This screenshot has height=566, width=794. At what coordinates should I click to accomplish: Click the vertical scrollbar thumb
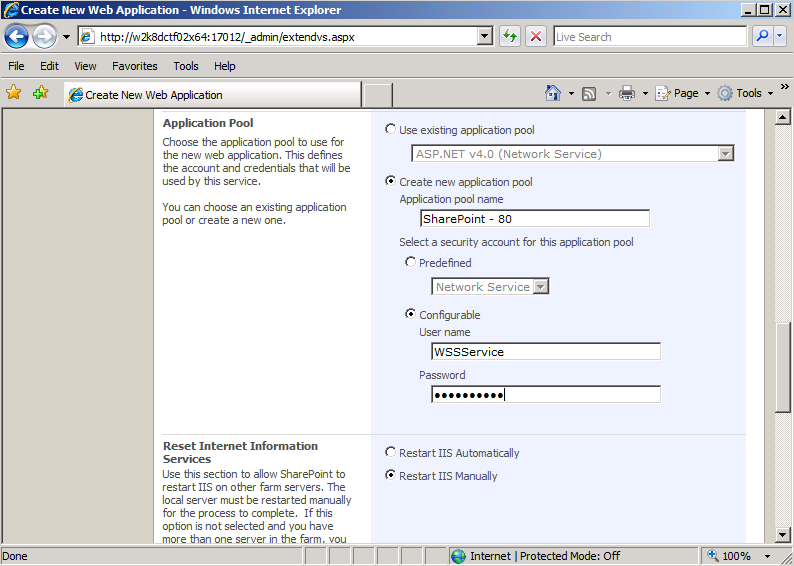pos(782,368)
